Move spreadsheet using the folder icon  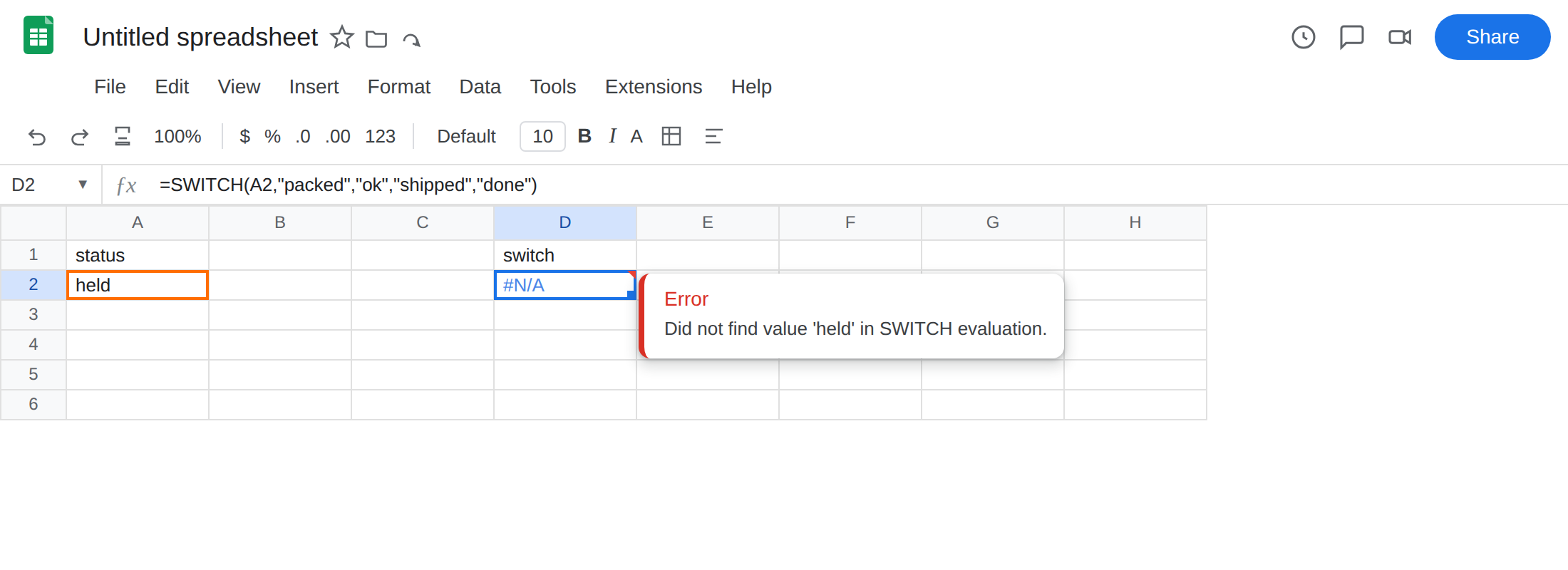(x=376, y=38)
